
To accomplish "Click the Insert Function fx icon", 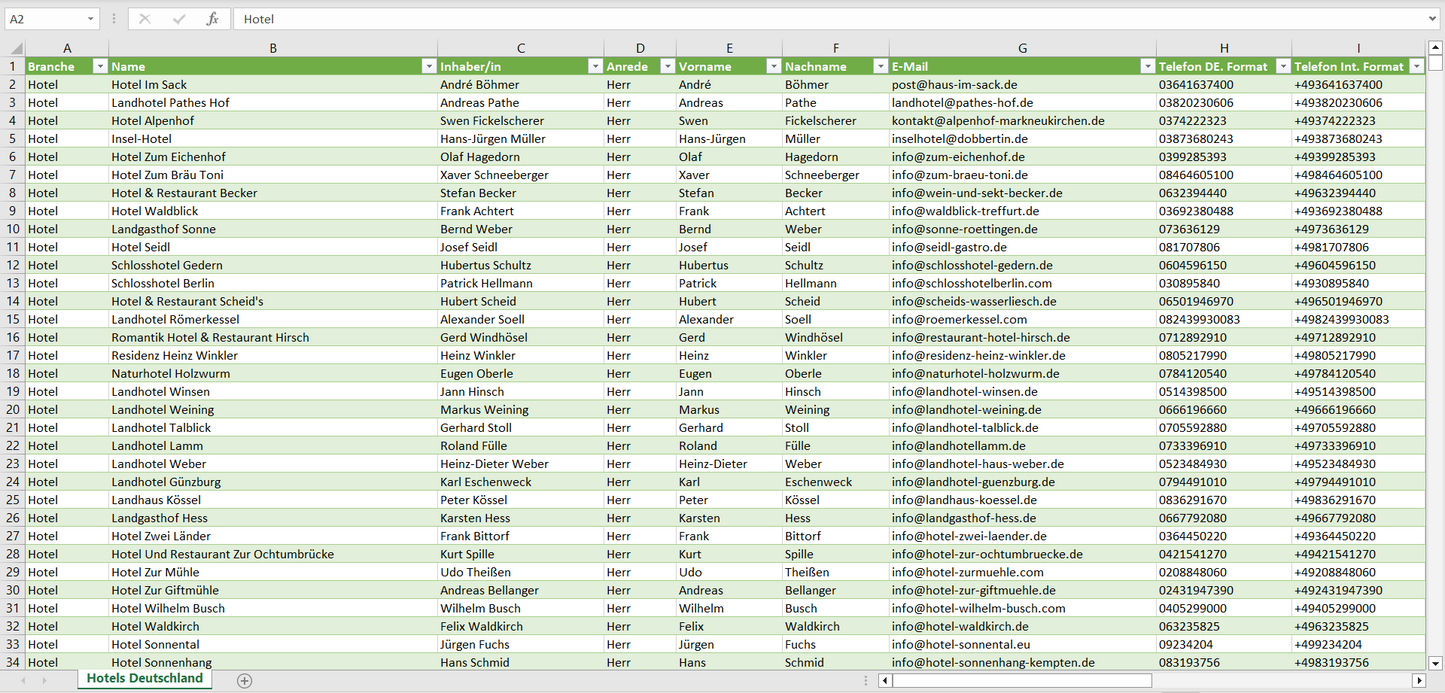I will point(212,19).
